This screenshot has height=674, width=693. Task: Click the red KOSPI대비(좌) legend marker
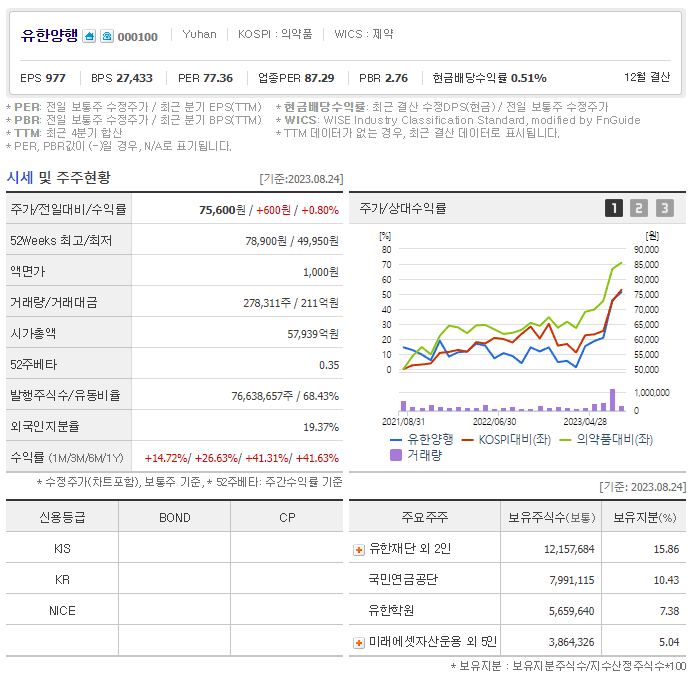pyautogui.click(x=467, y=440)
